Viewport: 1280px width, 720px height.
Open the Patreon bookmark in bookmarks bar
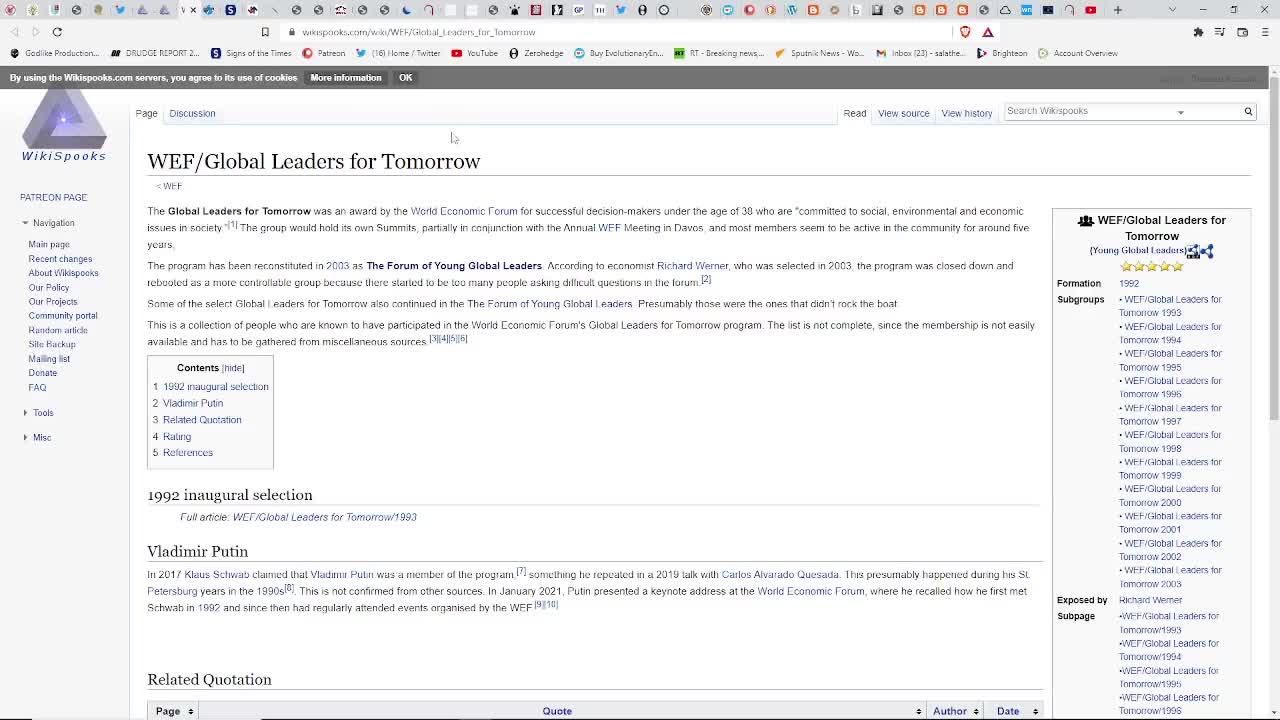click(x=324, y=53)
